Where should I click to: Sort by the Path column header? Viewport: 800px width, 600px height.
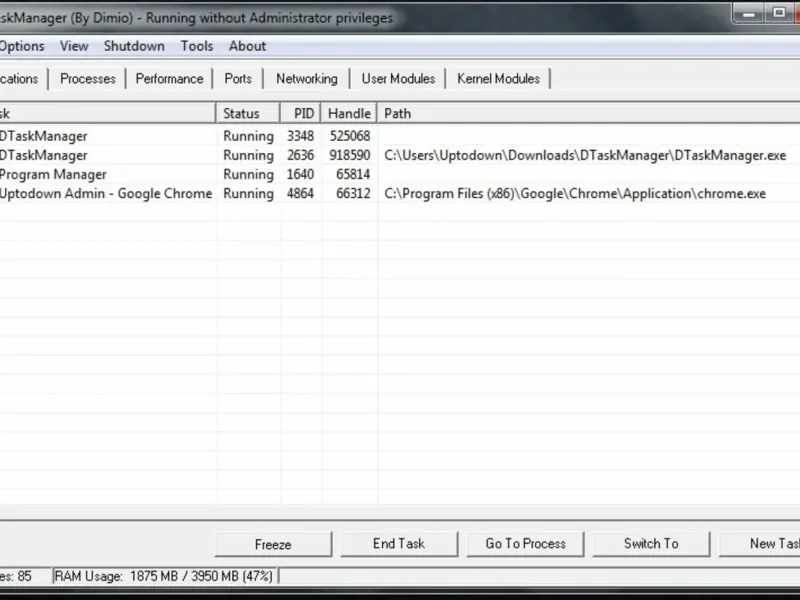point(589,113)
